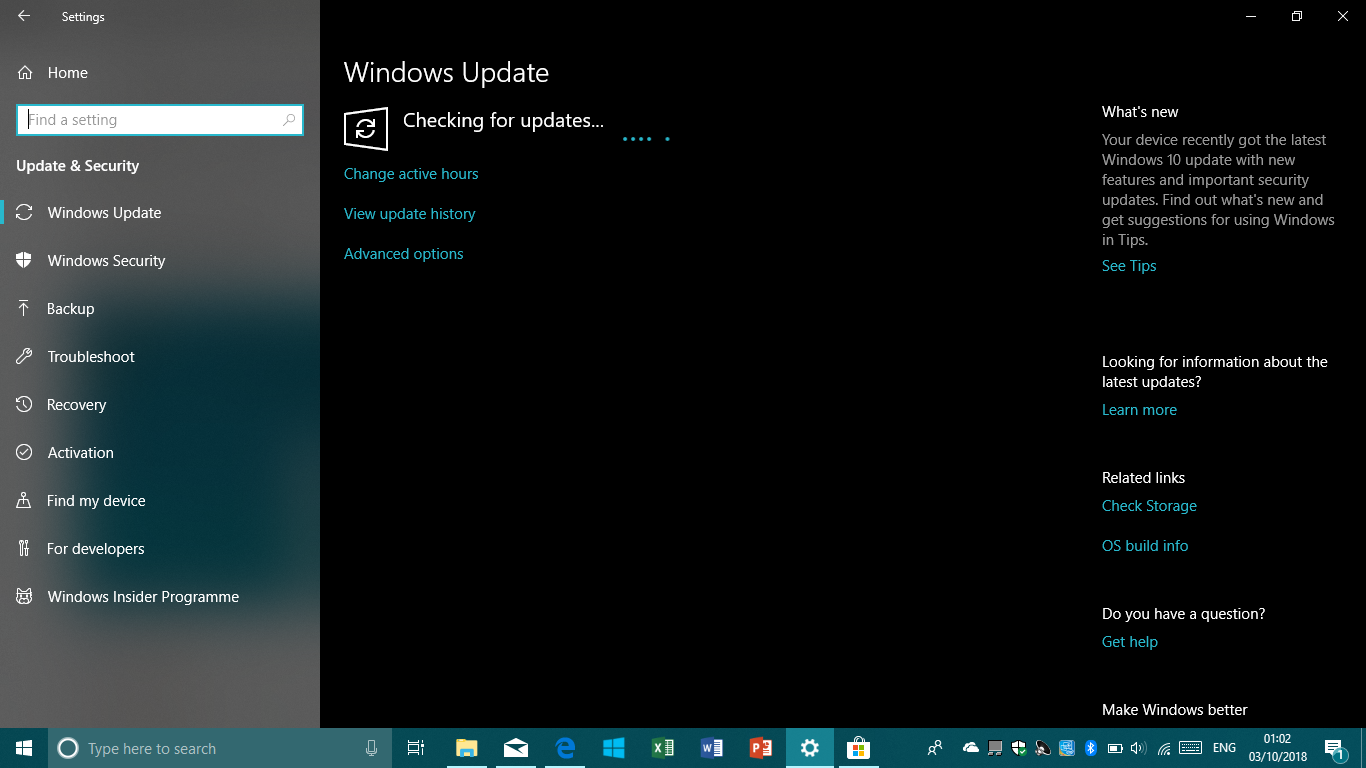Open View update history
Image resolution: width=1366 pixels, height=768 pixels.
[x=409, y=214]
